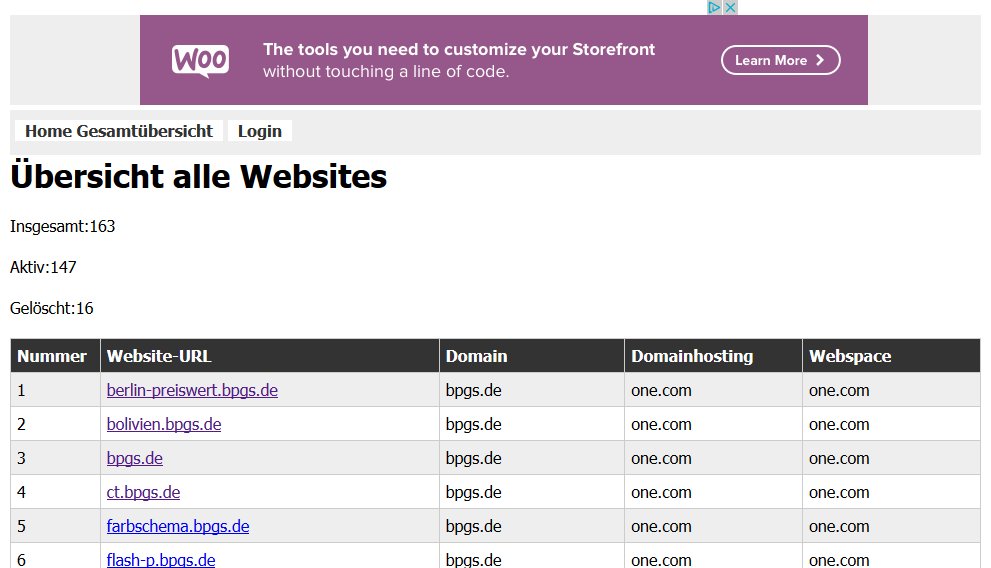
Task: Click the ad headline about customizing Storefront
Action: pyautogui.click(x=459, y=50)
